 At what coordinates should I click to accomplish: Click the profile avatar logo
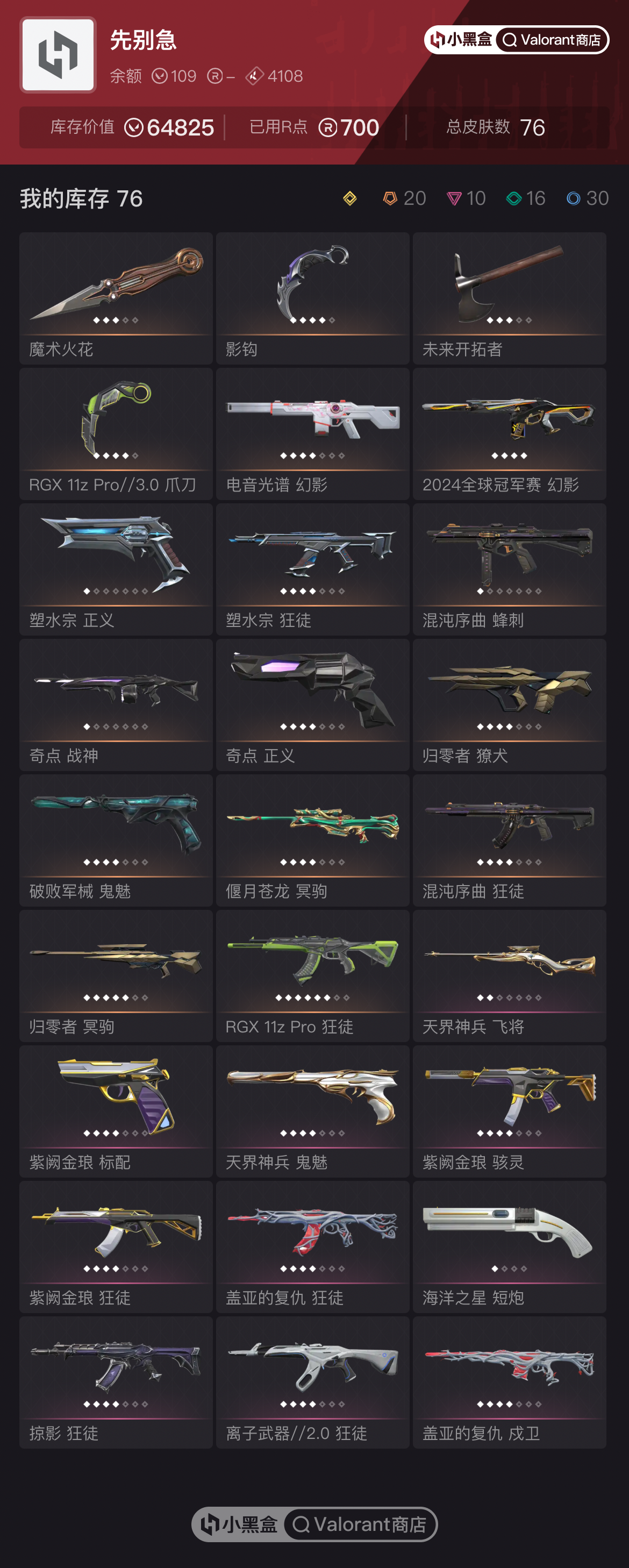[58, 55]
